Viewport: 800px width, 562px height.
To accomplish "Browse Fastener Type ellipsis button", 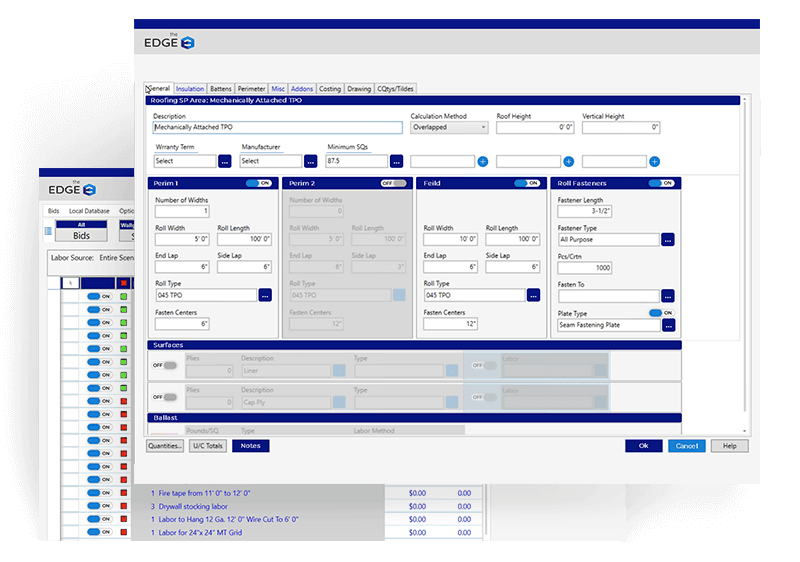I will 668,240.
